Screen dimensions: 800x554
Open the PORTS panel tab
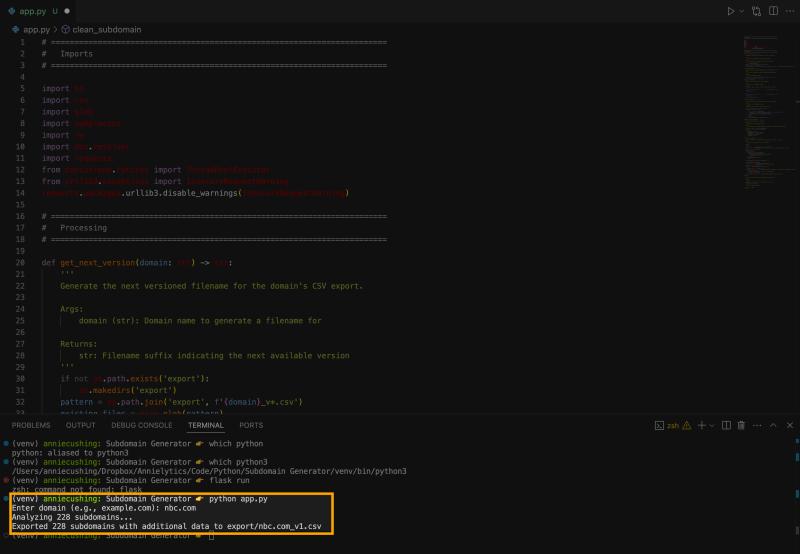click(251, 425)
